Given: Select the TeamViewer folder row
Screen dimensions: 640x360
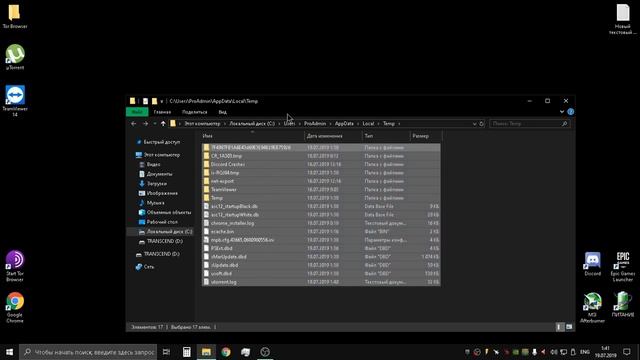Looking at the screenshot, I should tap(321, 189).
